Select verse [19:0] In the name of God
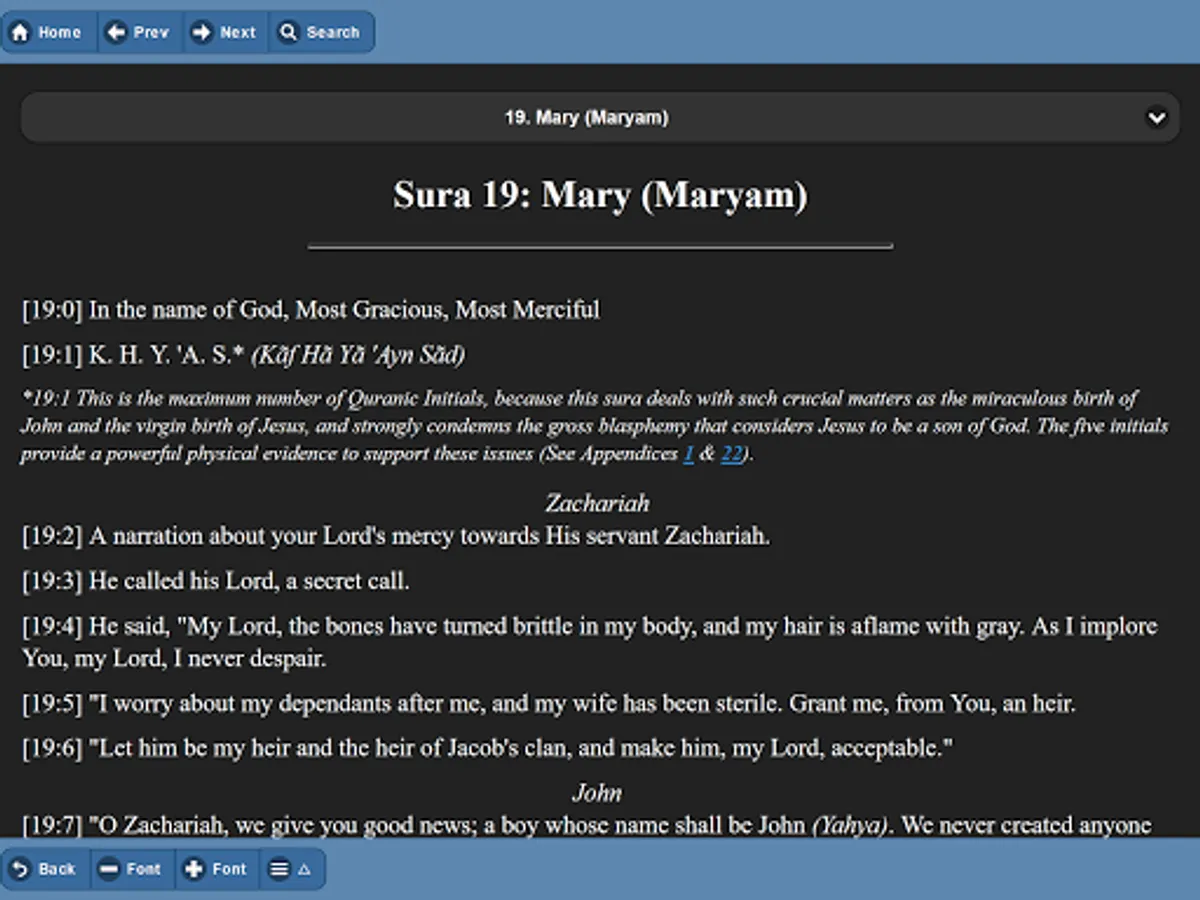 pos(311,310)
